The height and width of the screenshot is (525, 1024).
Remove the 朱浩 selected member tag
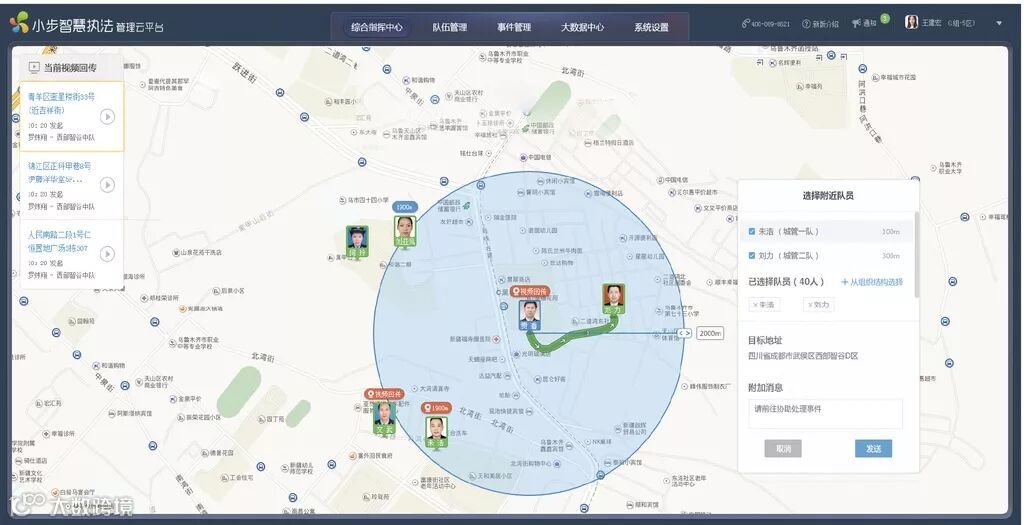(x=764, y=304)
